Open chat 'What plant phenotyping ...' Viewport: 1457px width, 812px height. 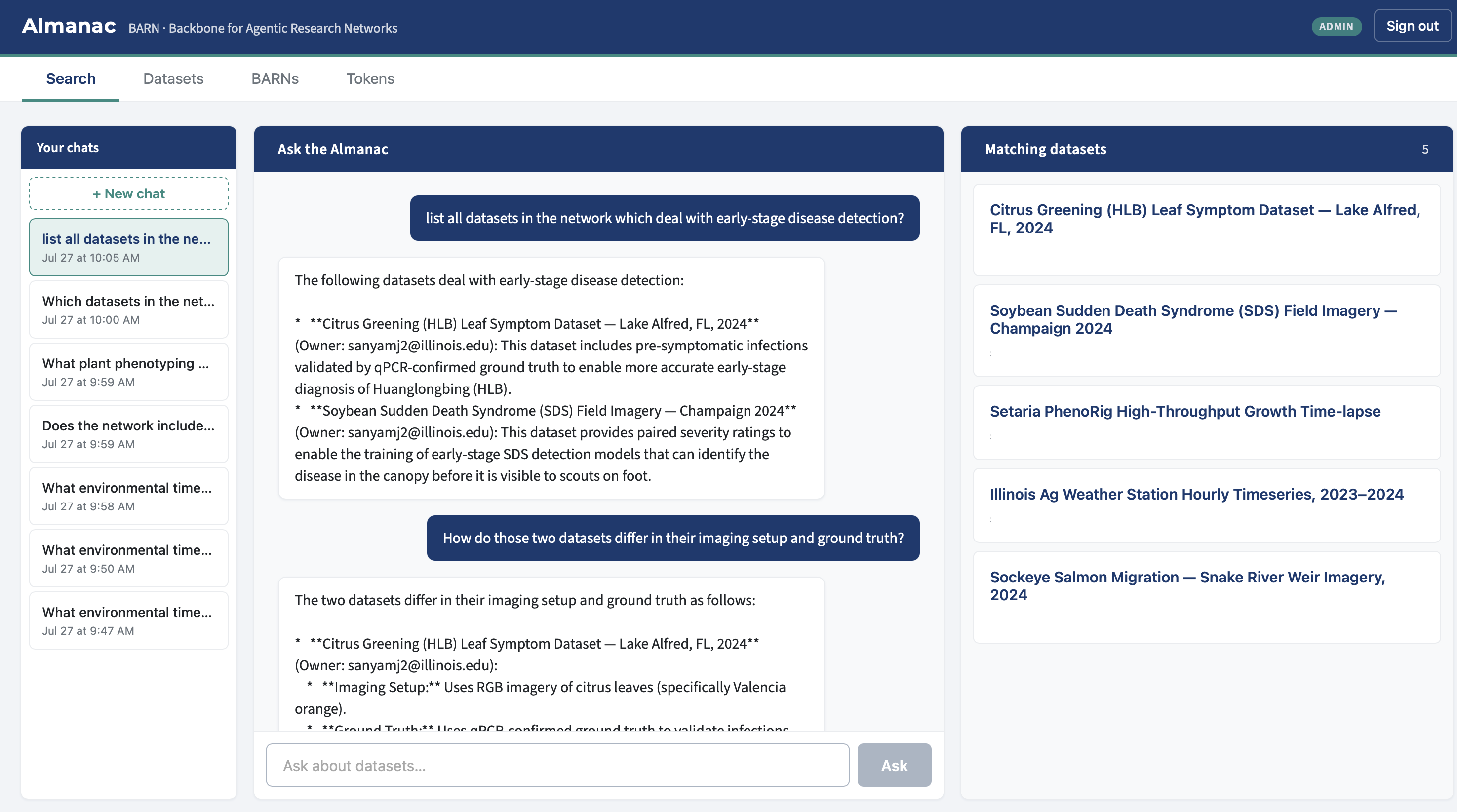[129, 372]
